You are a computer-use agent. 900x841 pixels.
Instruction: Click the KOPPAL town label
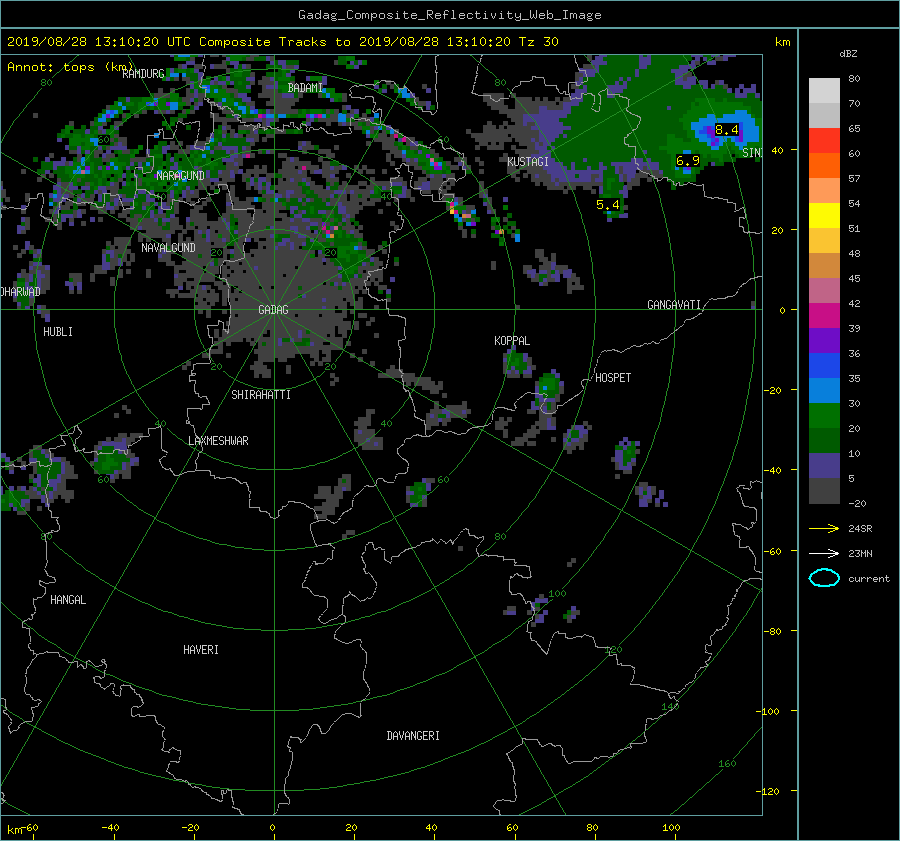coord(511,341)
